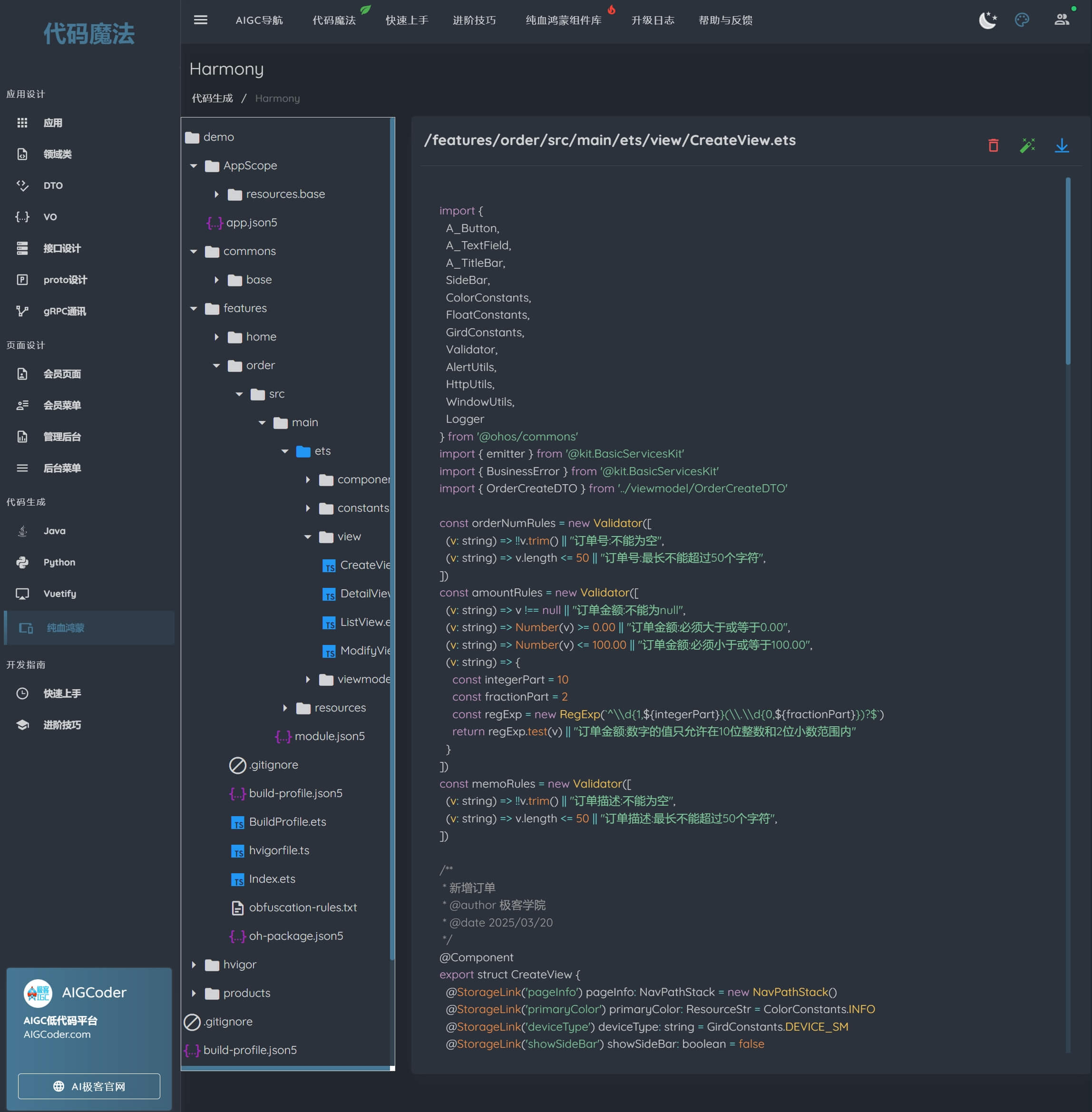Open the gRPC通讯 sidebar item
The image size is (1092, 1112).
pyautogui.click(x=64, y=312)
